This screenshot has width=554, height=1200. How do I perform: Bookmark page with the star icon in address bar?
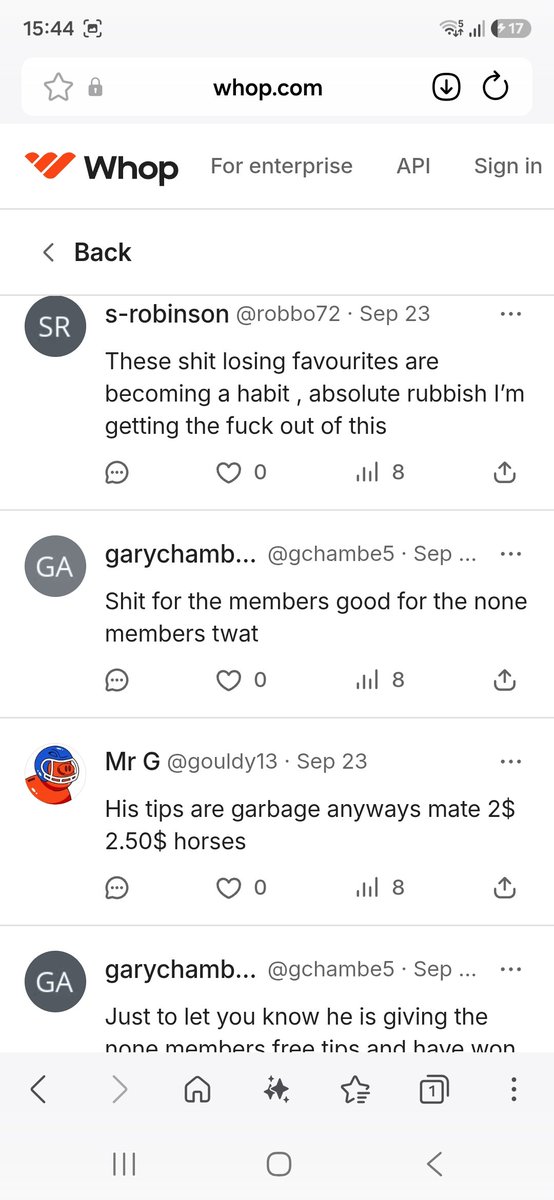(x=58, y=88)
